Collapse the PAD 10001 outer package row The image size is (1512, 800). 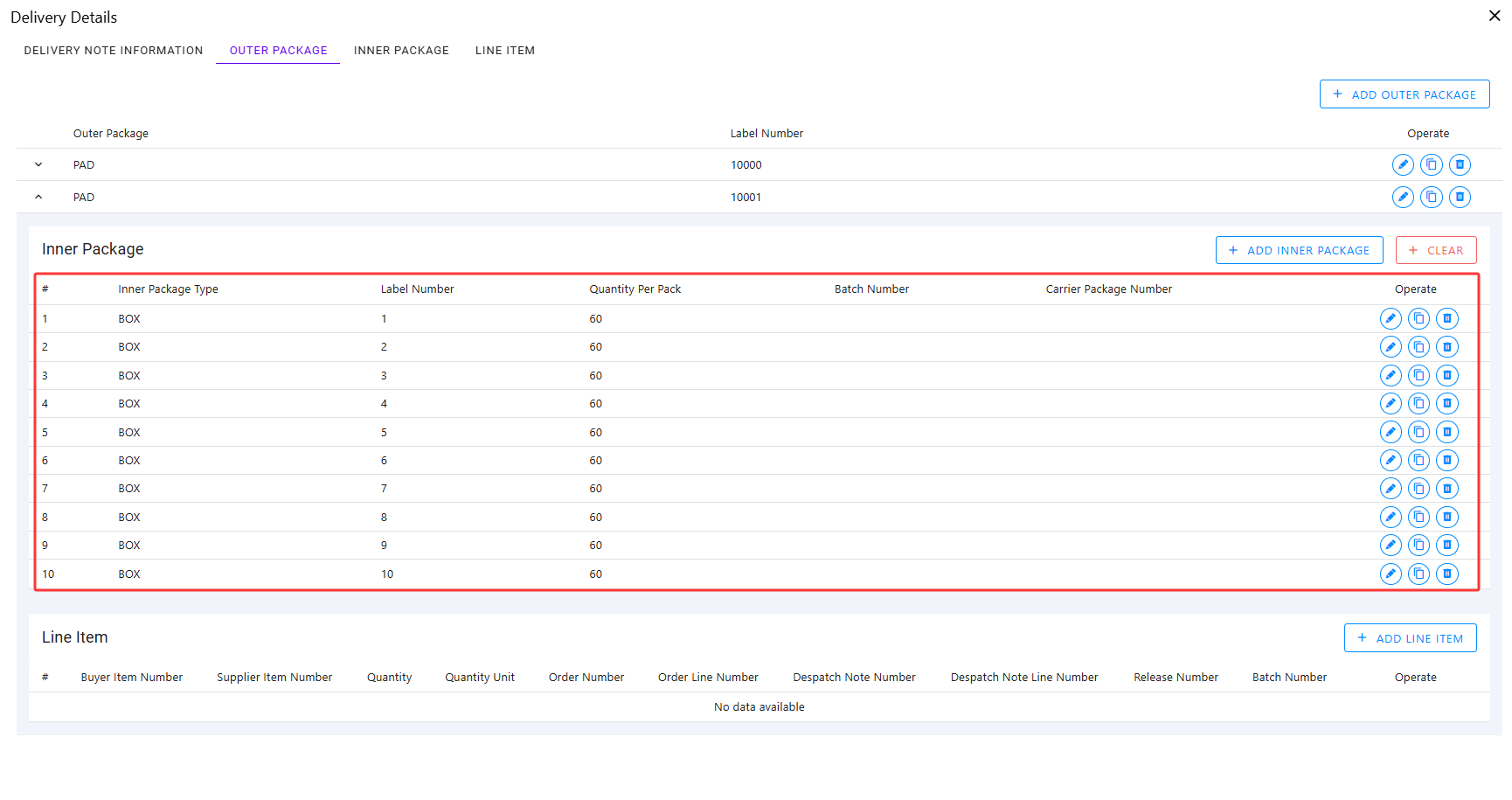click(x=38, y=197)
